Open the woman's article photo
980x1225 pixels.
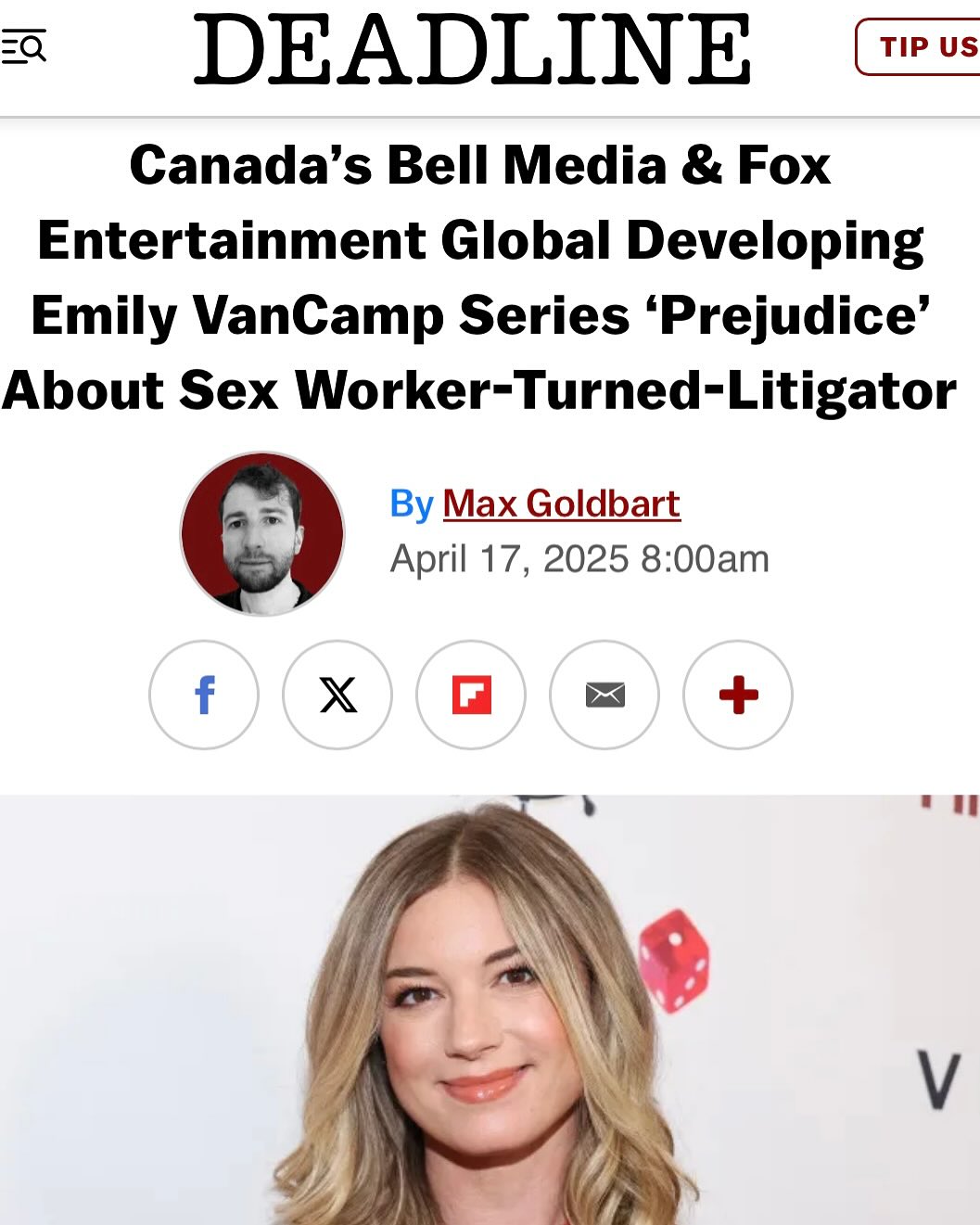[x=490, y=1010]
